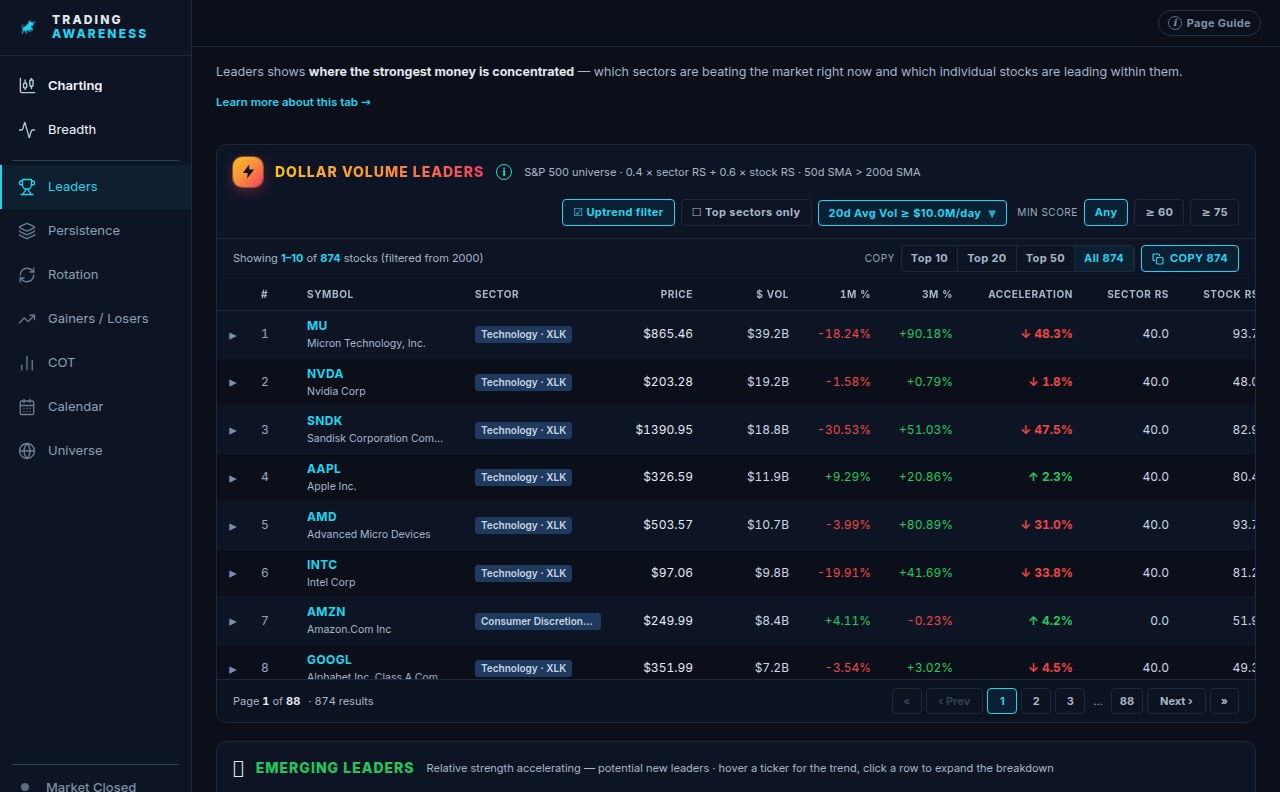The width and height of the screenshot is (1280, 792).
Task: Go to page 2 of results
Action: (x=1036, y=701)
